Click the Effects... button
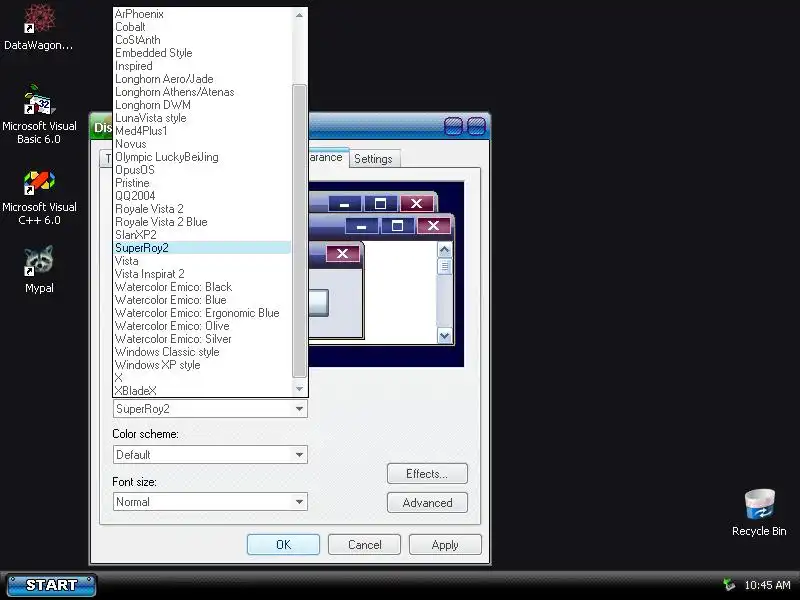This screenshot has width=800, height=600. pyautogui.click(x=427, y=474)
